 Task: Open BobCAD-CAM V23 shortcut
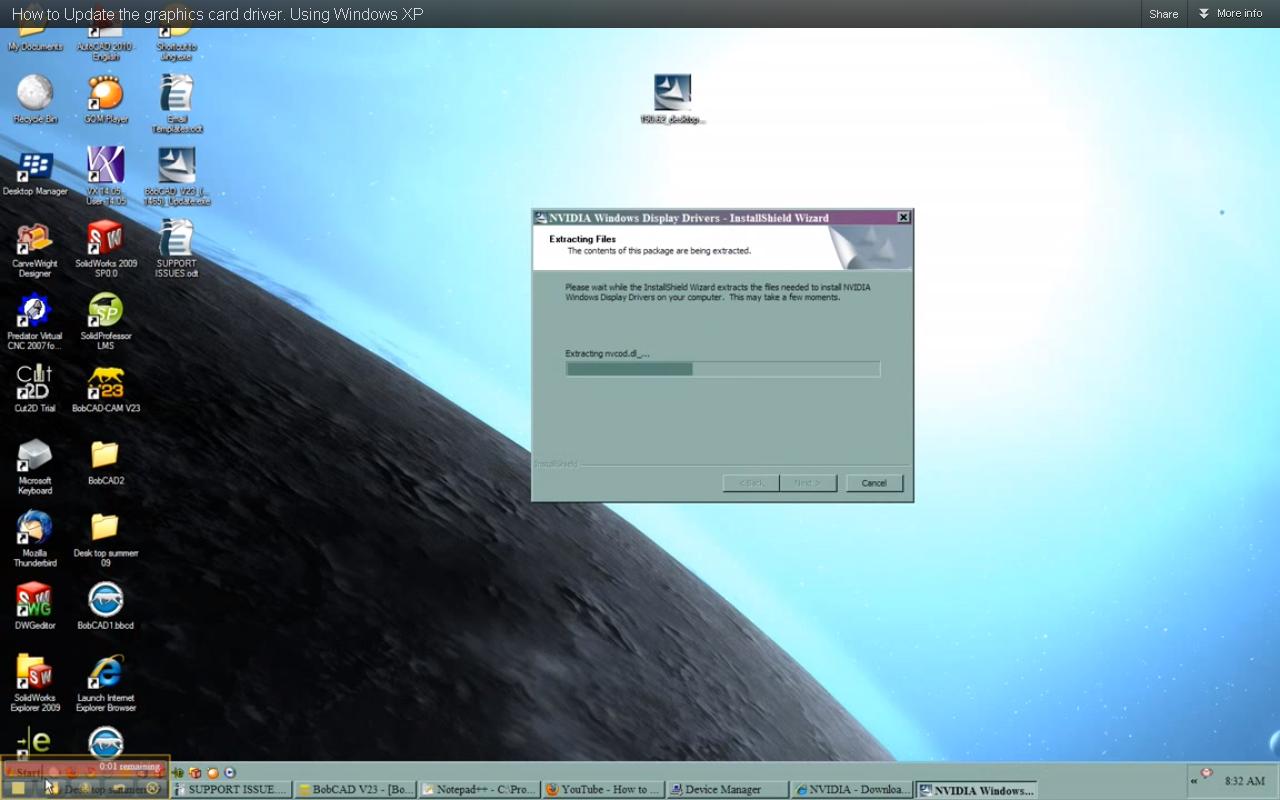click(105, 389)
